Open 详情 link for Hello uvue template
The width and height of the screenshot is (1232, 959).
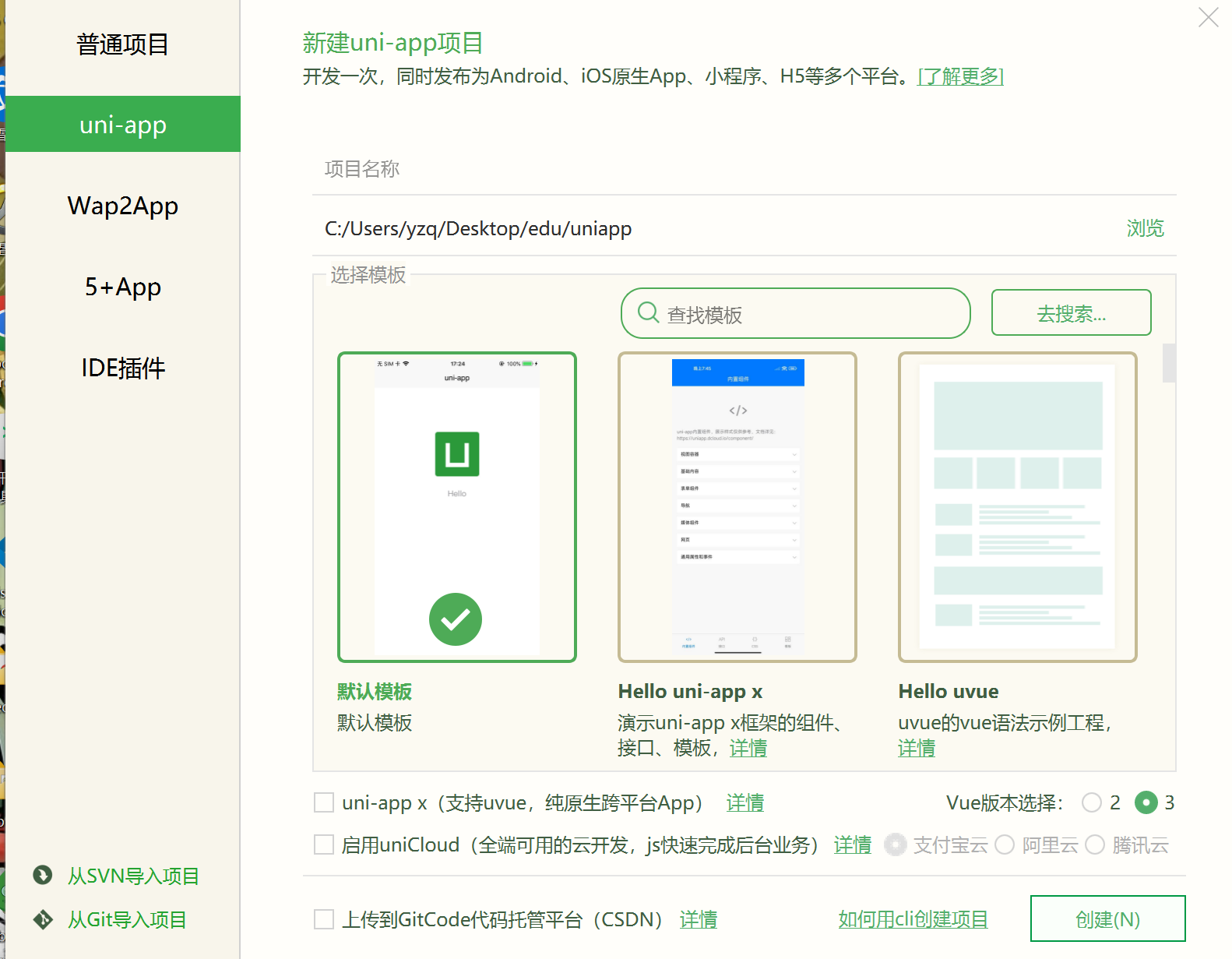(917, 748)
